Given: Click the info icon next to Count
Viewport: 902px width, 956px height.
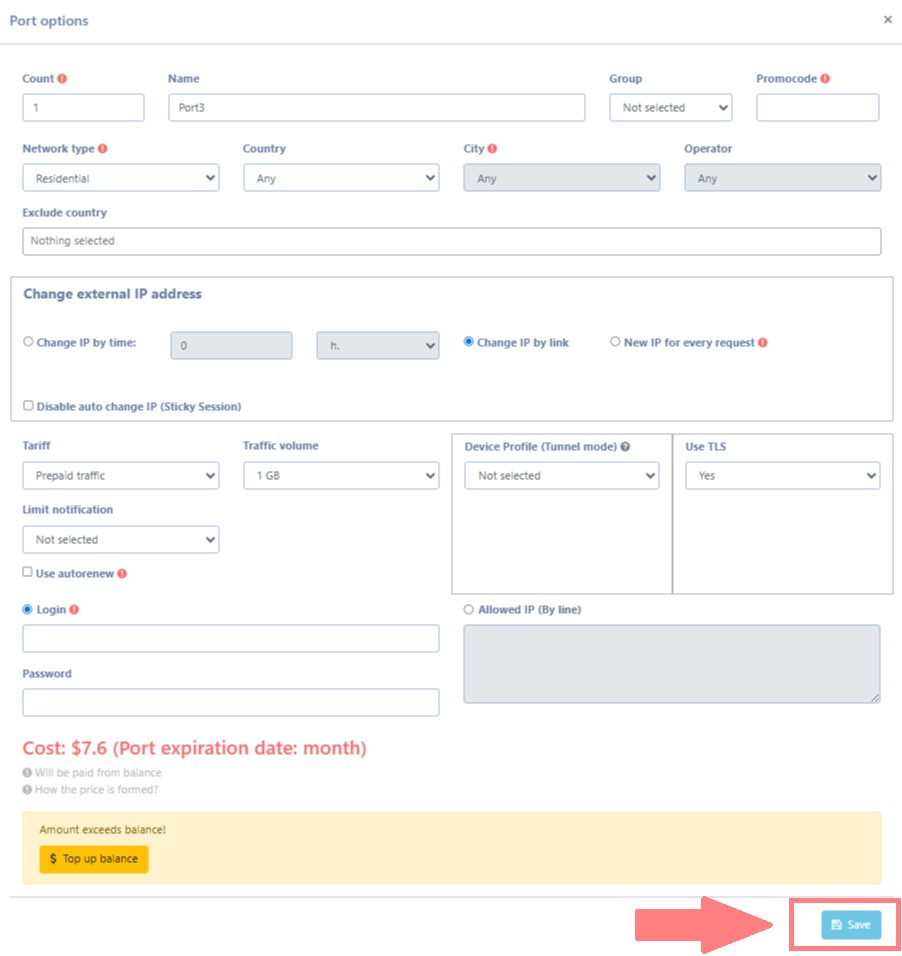Looking at the screenshot, I should (62, 79).
